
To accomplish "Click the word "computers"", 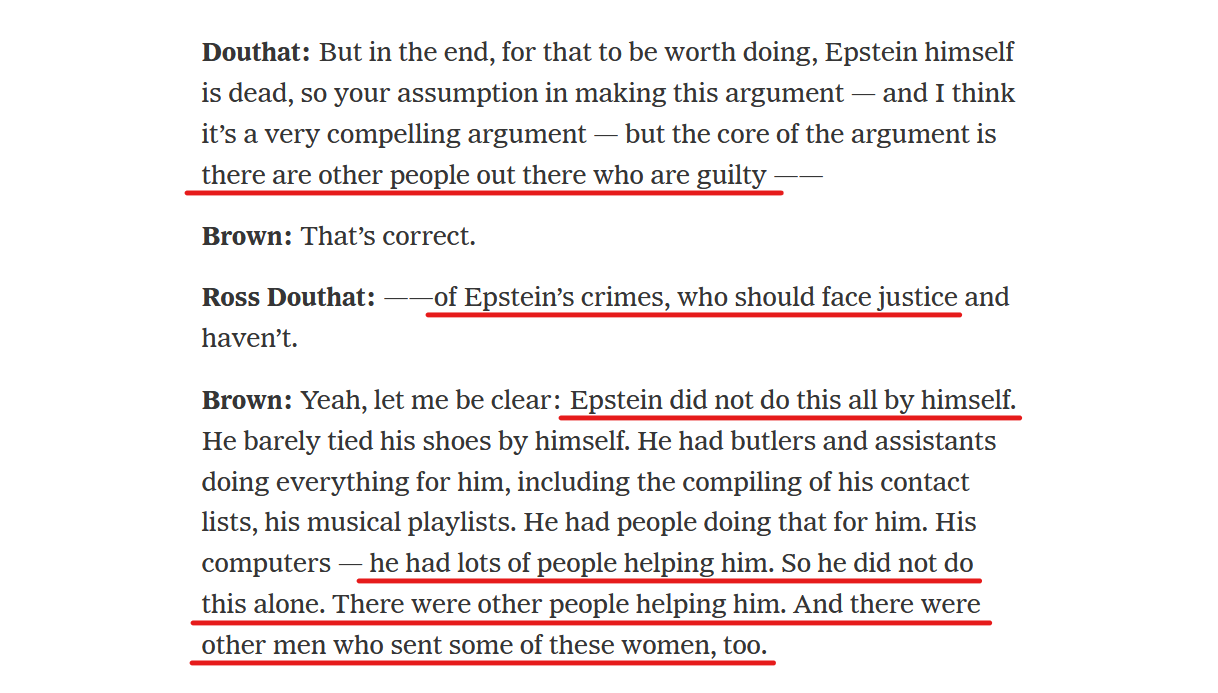I will (x=266, y=564).
